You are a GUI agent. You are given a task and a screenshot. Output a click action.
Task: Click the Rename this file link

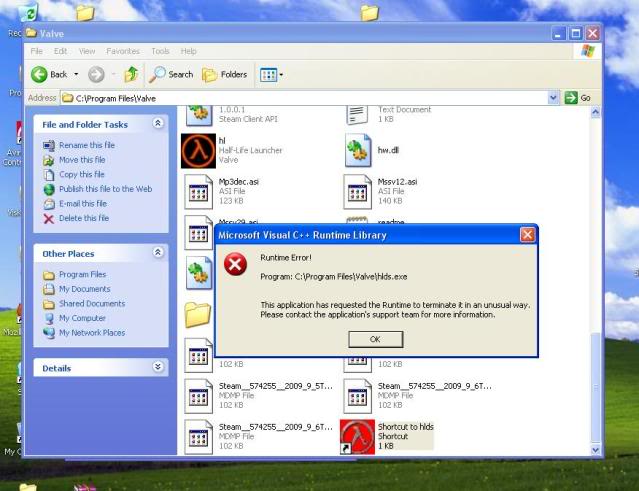(x=87, y=145)
